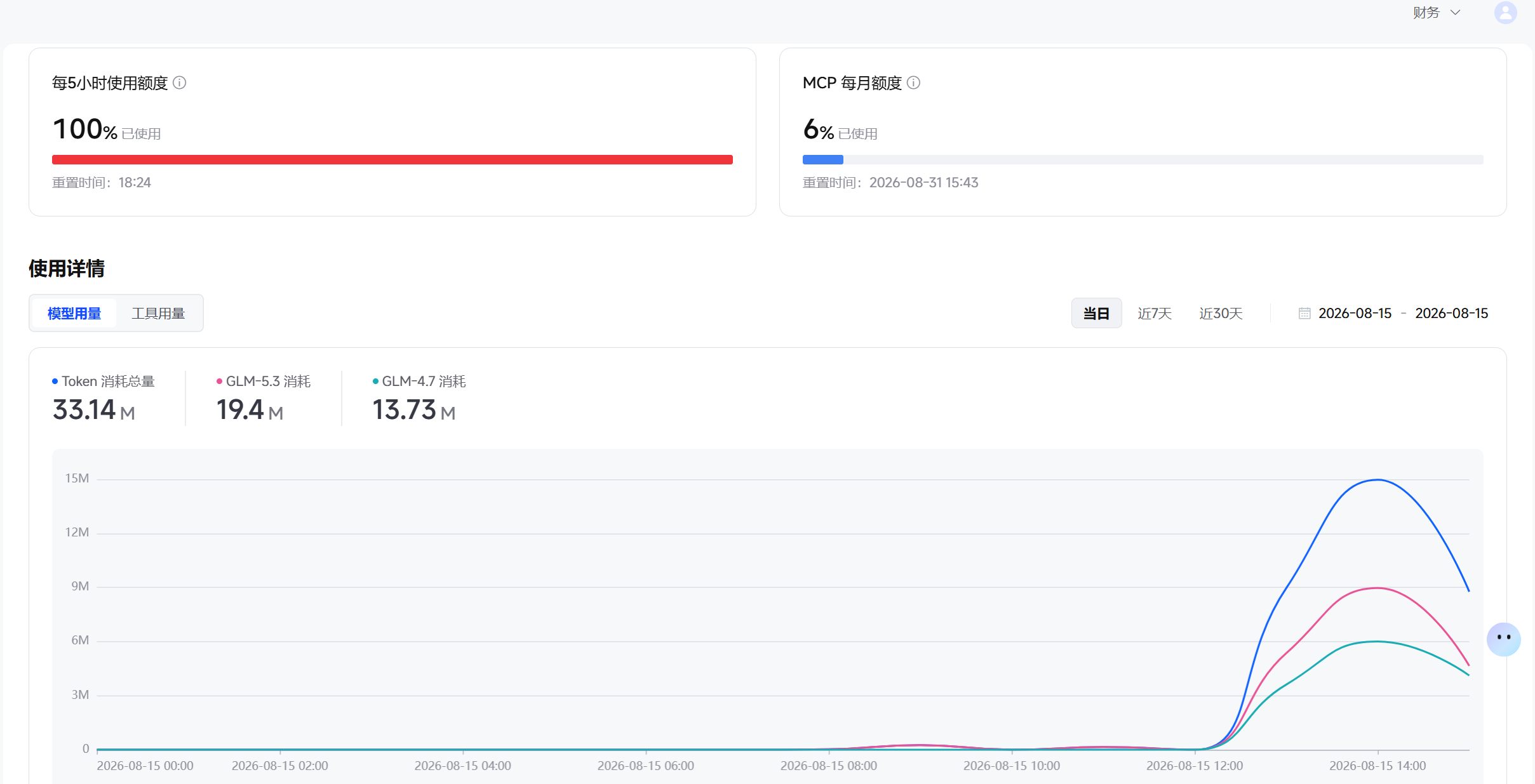Open the user avatar profile icon
This screenshot has width=1535, height=784.
[1505, 13]
